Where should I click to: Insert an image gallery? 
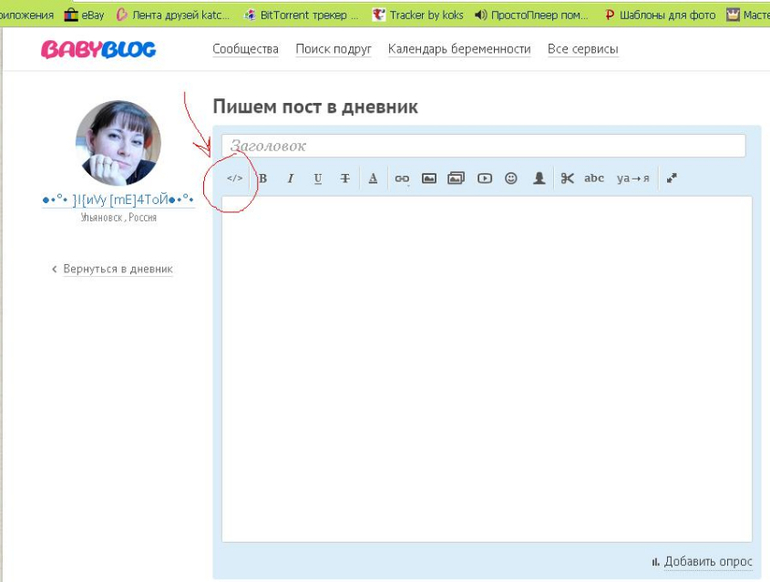point(456,178)
